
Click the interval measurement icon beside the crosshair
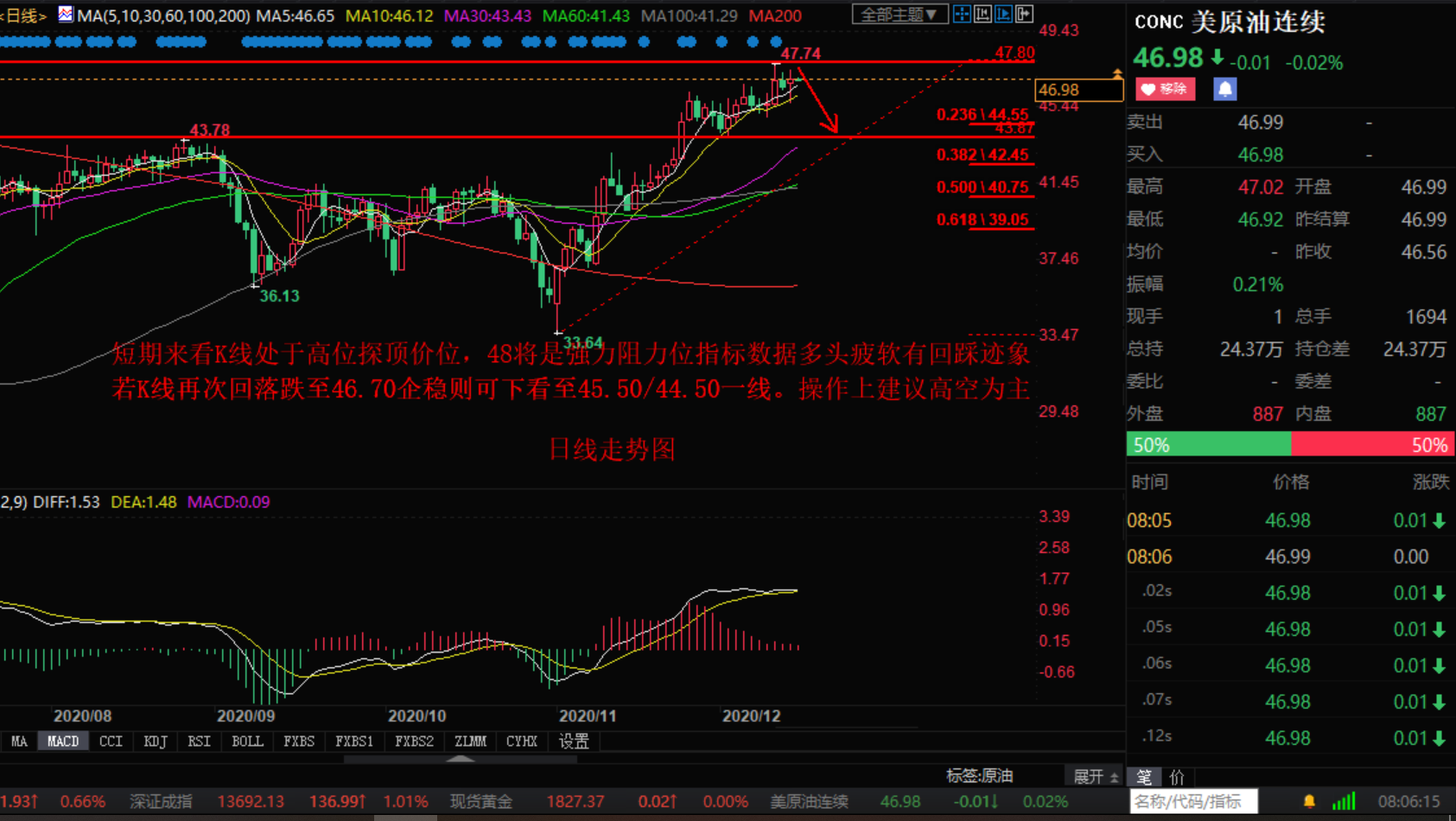982,14
